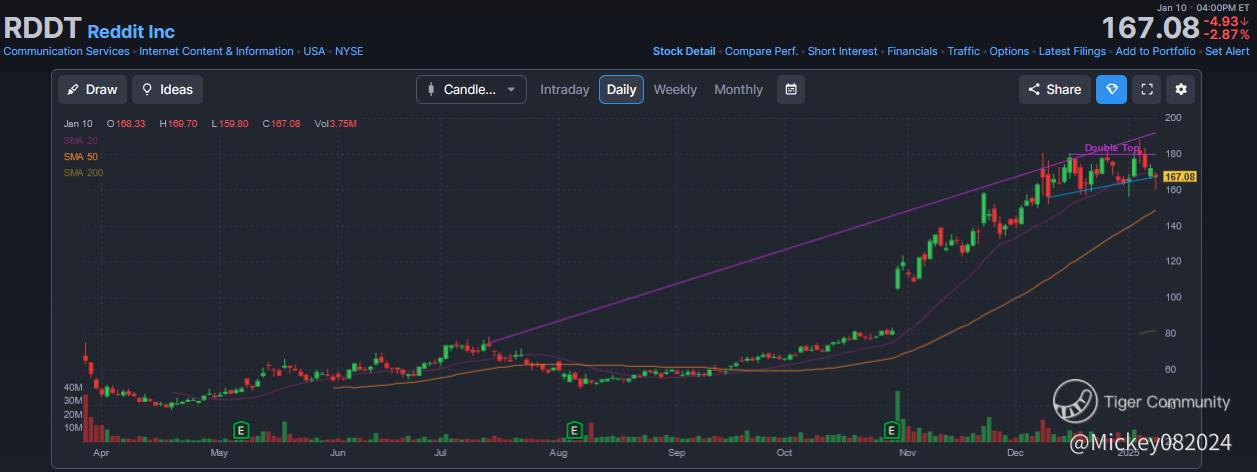Image resolution: width=1257 pixels, height=472 pixels.
Task: Open the Ideas panel
Action: (167, 89)
